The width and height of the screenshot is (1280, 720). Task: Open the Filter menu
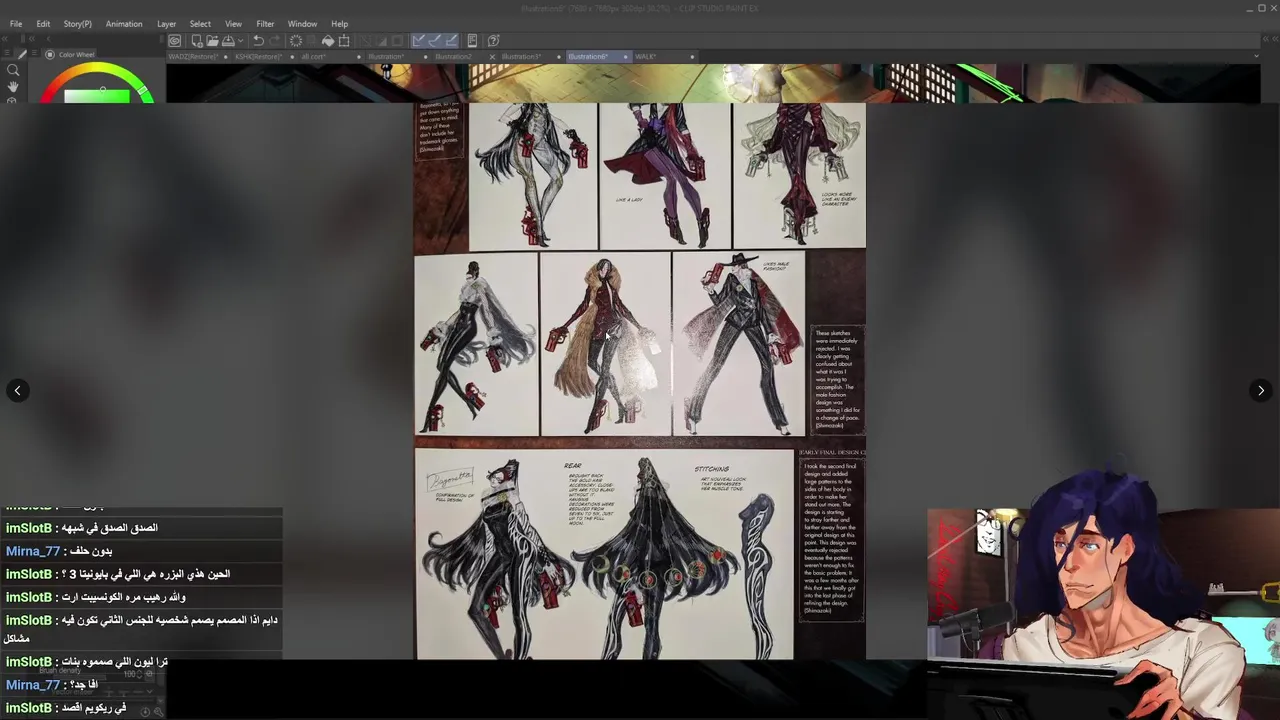[265, 24]
